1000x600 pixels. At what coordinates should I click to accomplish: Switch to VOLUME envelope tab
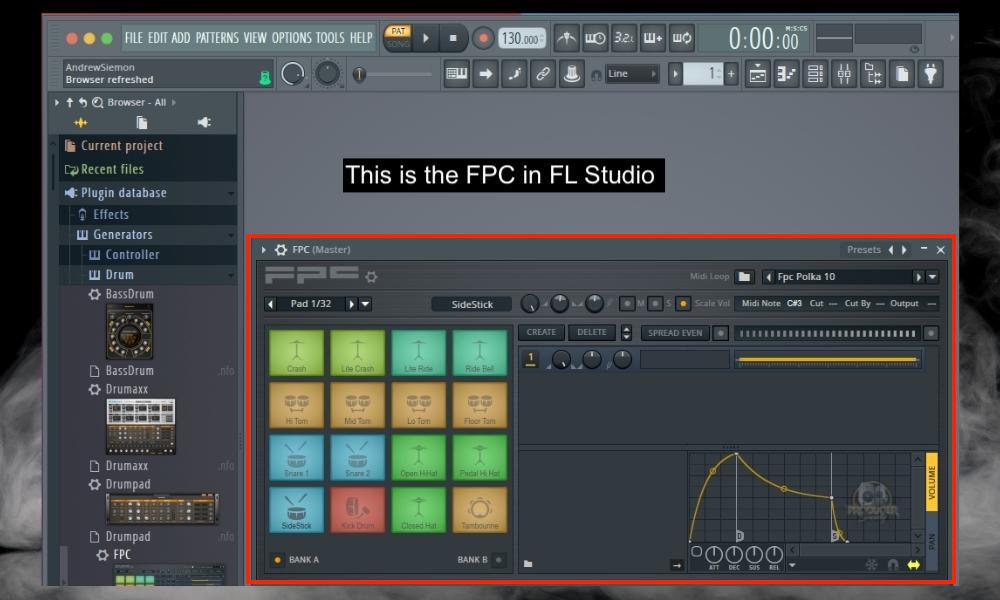pyautogui.click(x=932, y=483)
